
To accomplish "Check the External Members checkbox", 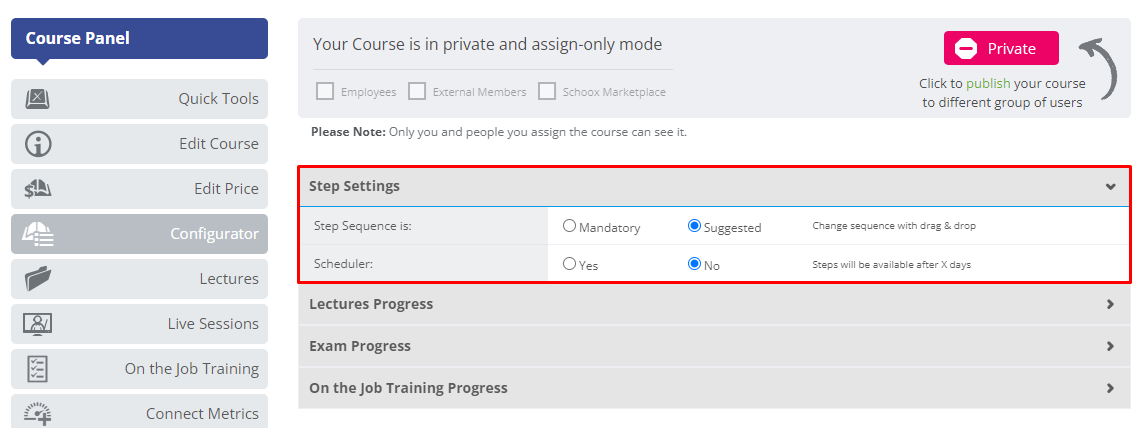I will point(417,92).
